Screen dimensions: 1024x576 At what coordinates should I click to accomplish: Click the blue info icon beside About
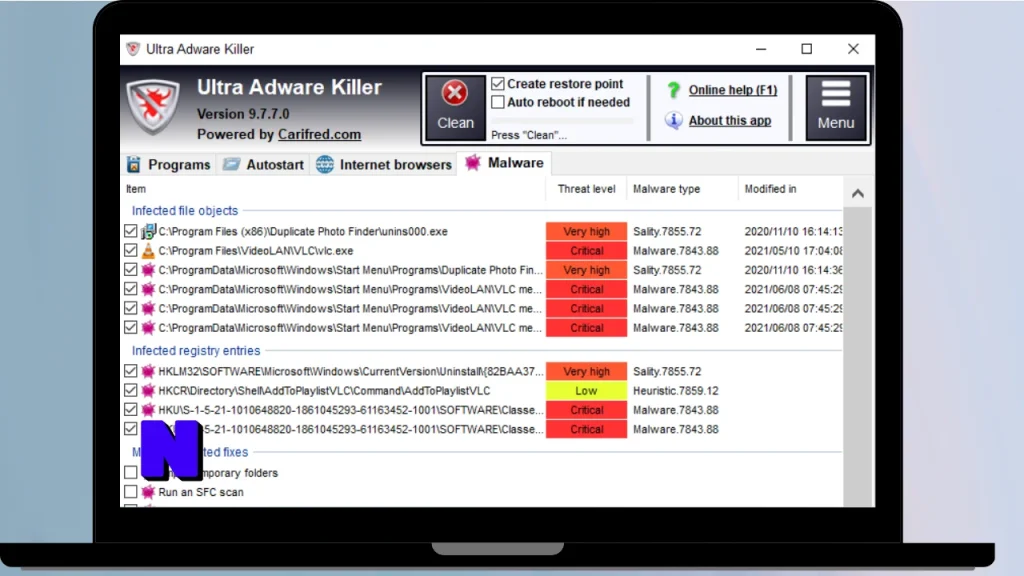(673, 120)
